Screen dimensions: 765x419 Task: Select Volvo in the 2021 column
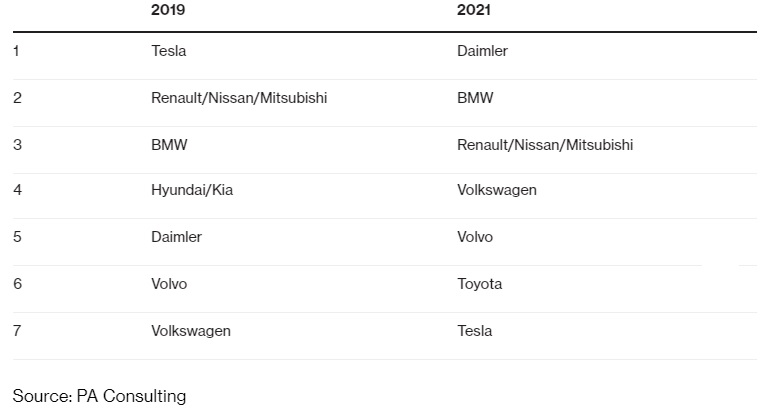pos(475,237)
